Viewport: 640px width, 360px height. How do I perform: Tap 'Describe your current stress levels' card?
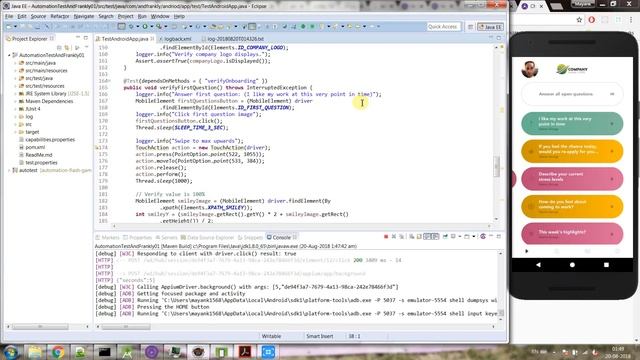(572, 179)
